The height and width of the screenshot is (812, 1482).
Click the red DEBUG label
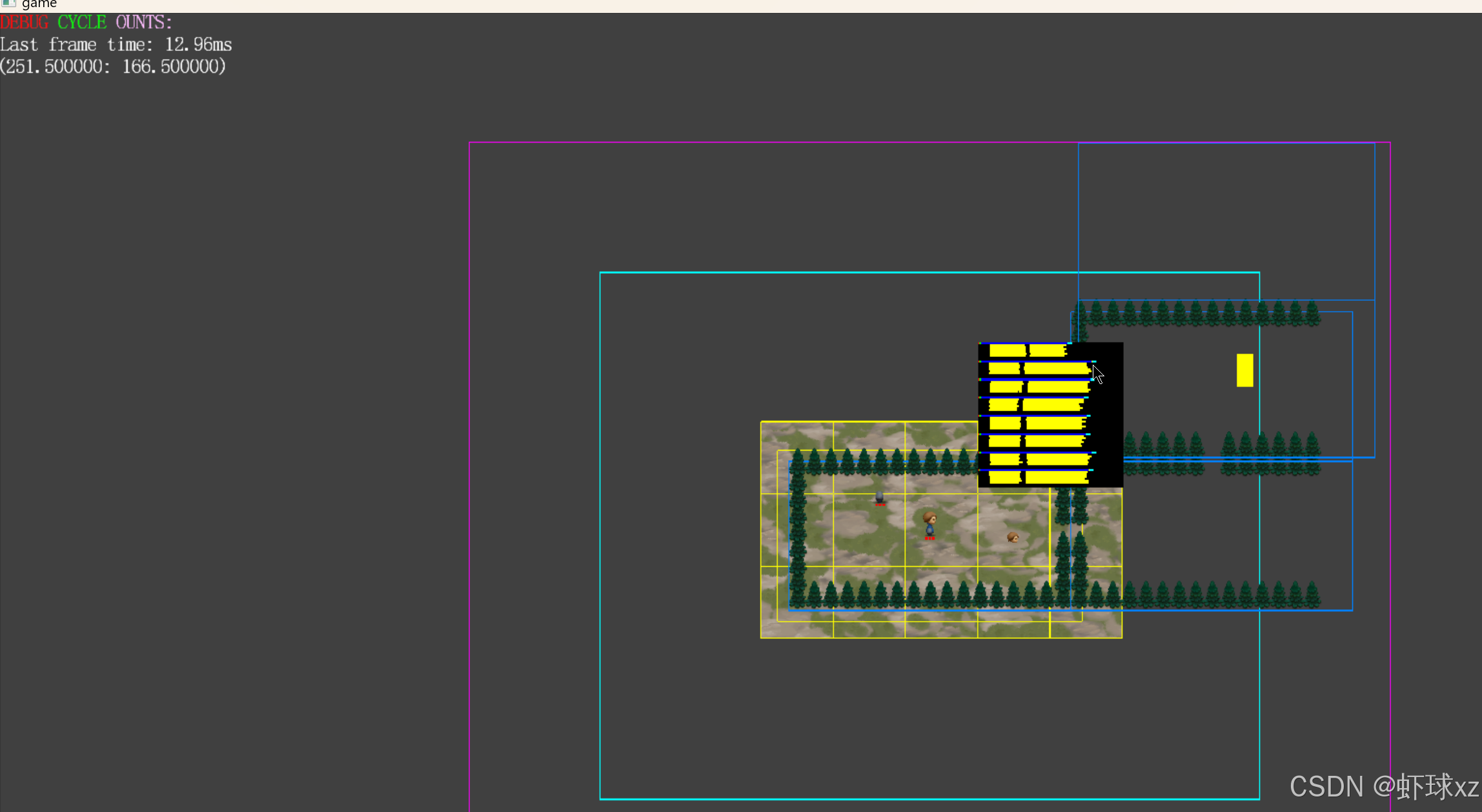click(x=25, y=23)
